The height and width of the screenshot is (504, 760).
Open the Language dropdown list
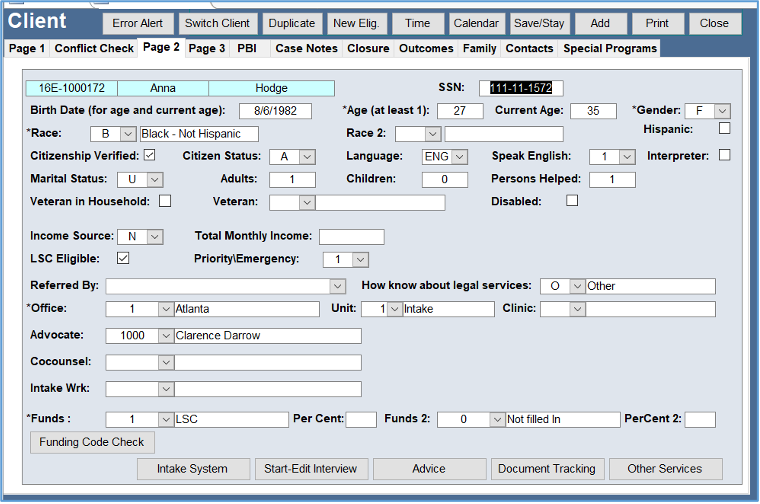tap(460, 156)
